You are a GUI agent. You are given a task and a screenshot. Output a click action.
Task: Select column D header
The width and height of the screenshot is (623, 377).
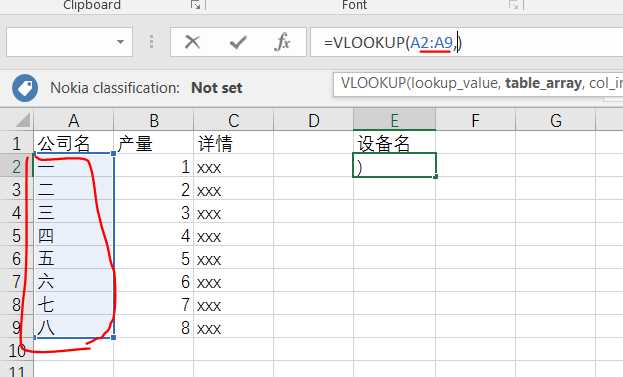click(313, 120)
